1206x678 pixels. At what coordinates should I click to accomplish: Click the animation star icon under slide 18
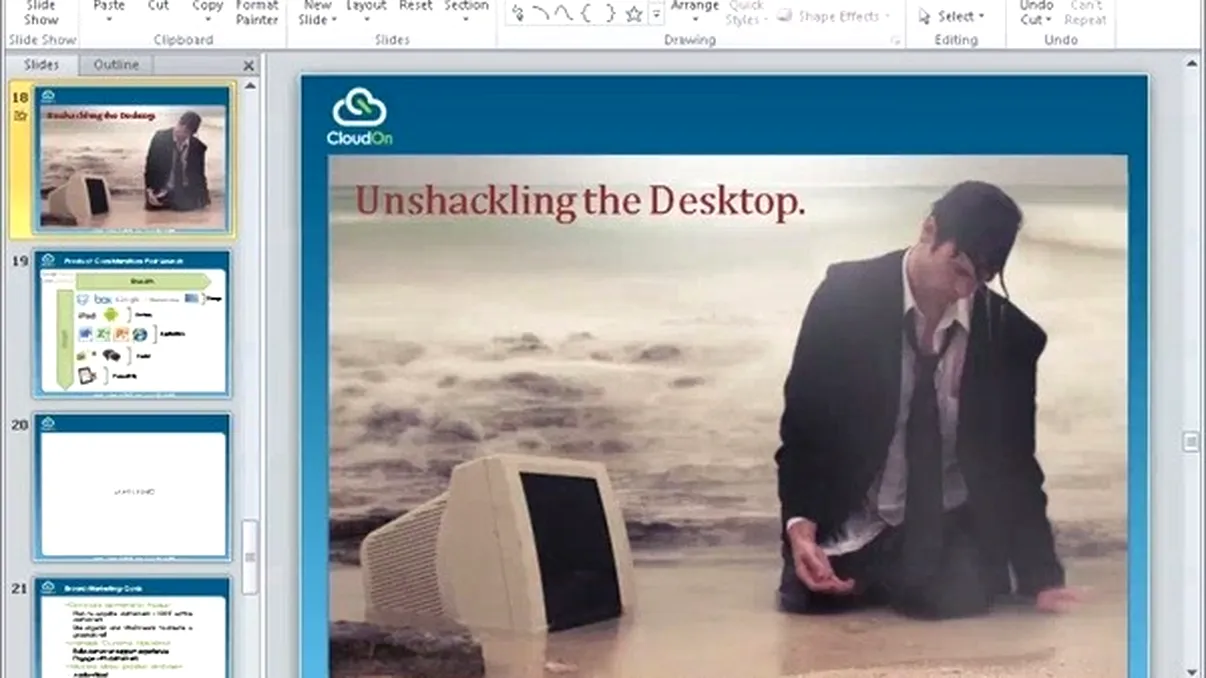tap(20, 116)
